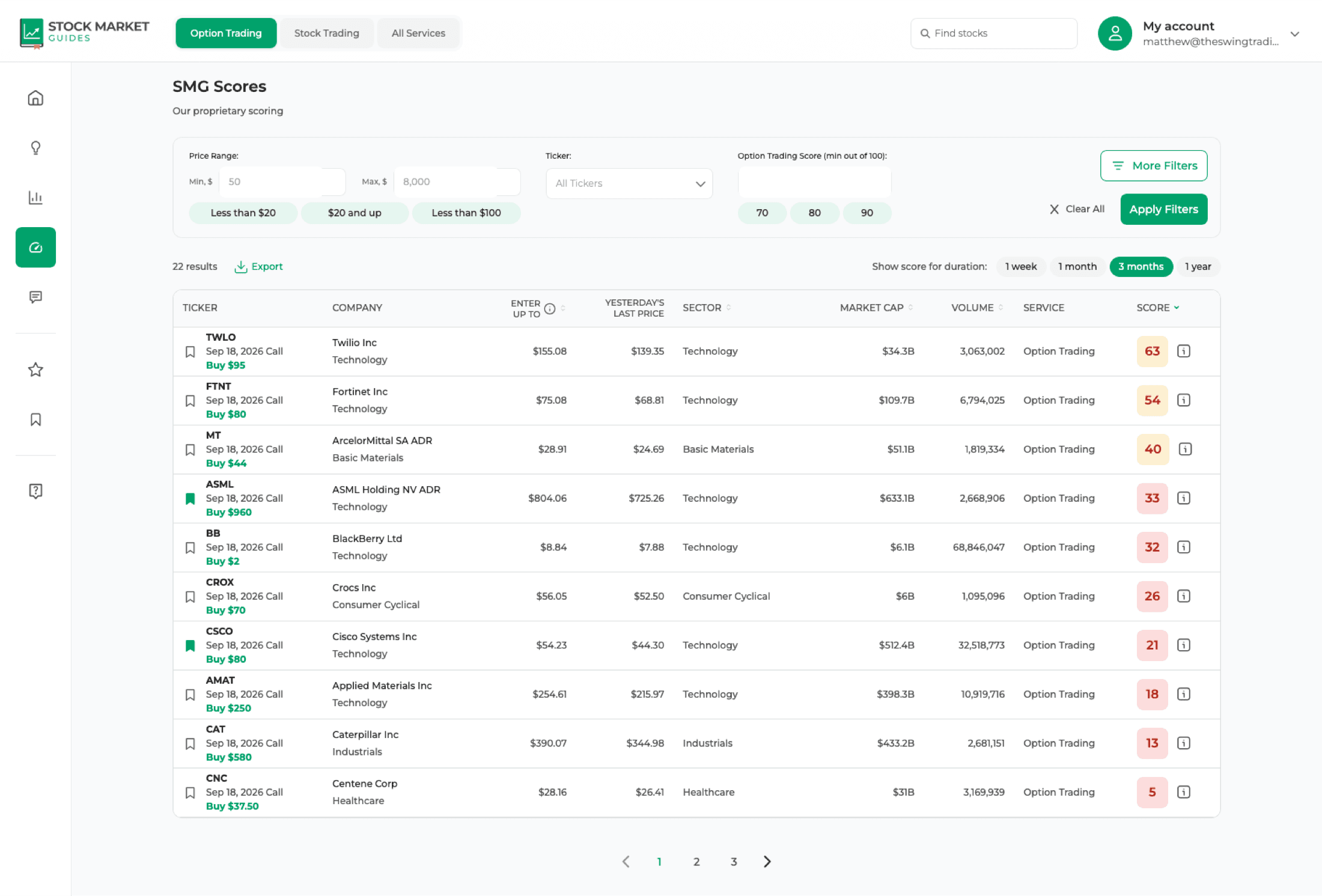Switch to Option Trading tab
The height and width of the screenshot is (896, 1322).
click(x=226, y=33)
